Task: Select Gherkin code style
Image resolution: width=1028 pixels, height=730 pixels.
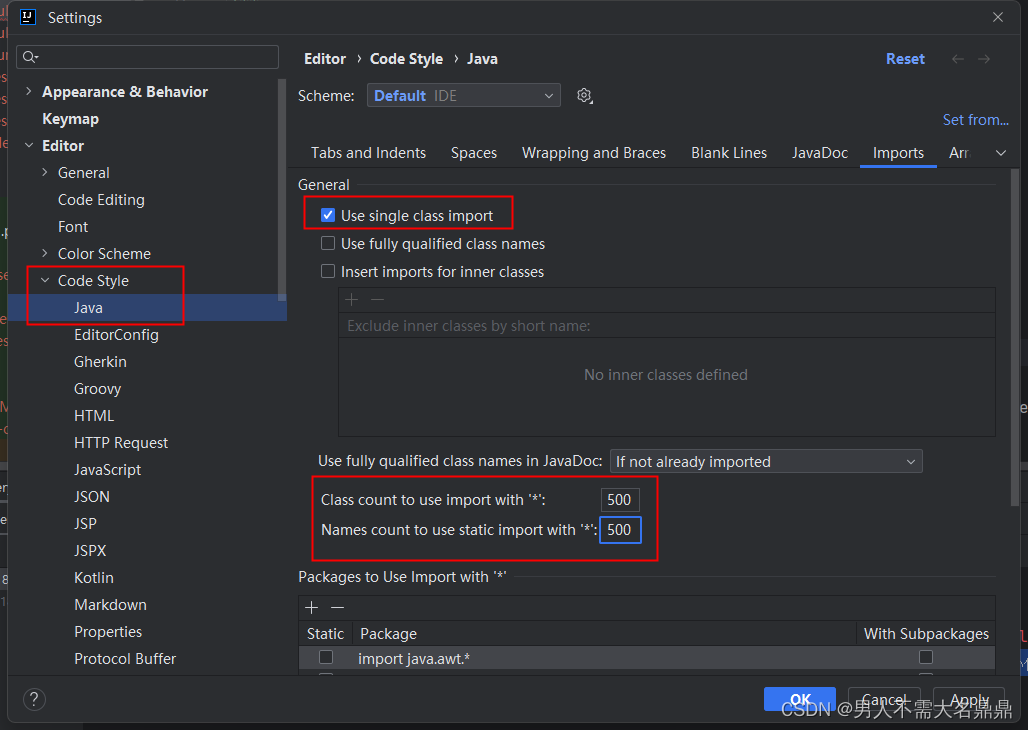Action: click(x=100, y=361)
